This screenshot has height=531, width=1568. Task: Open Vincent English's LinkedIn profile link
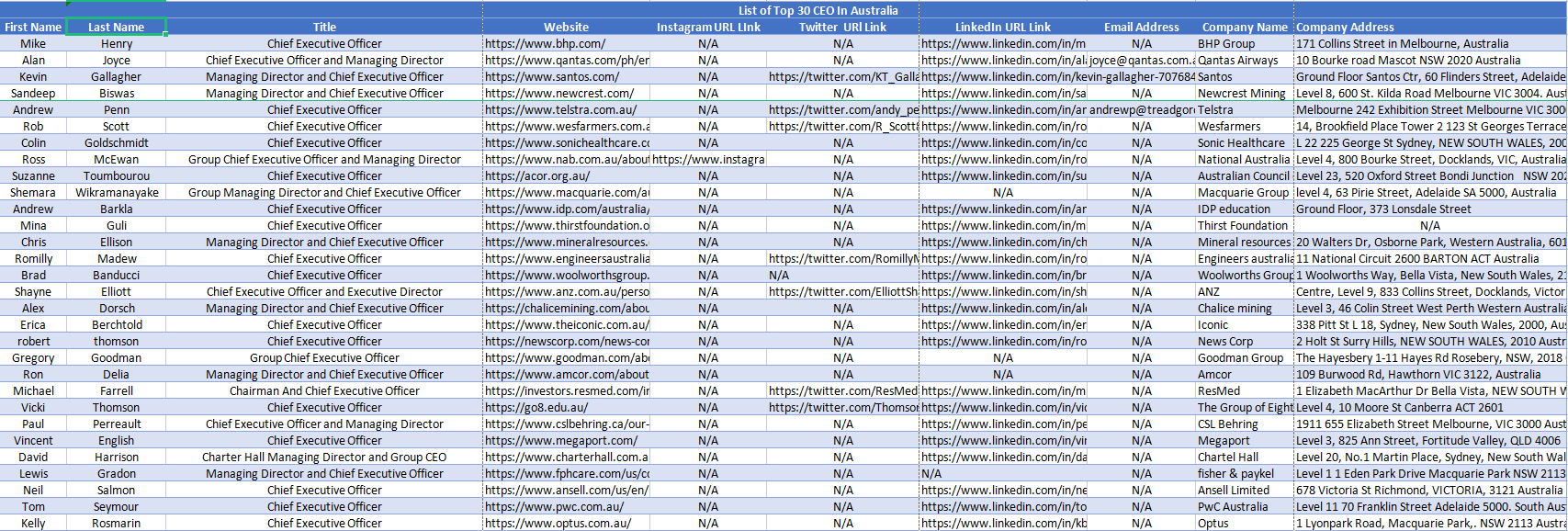1003,440
